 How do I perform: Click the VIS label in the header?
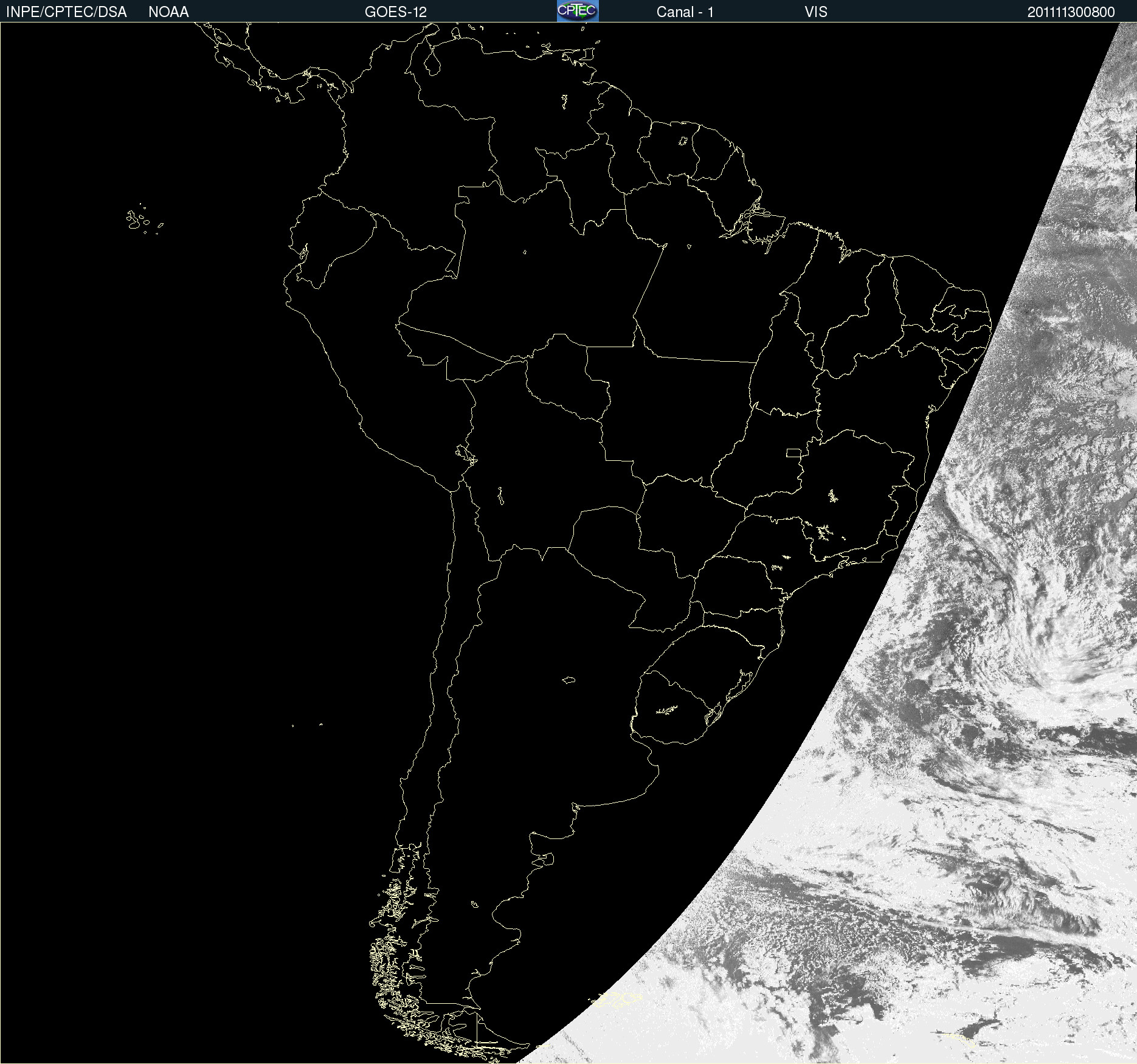[815, 12]
